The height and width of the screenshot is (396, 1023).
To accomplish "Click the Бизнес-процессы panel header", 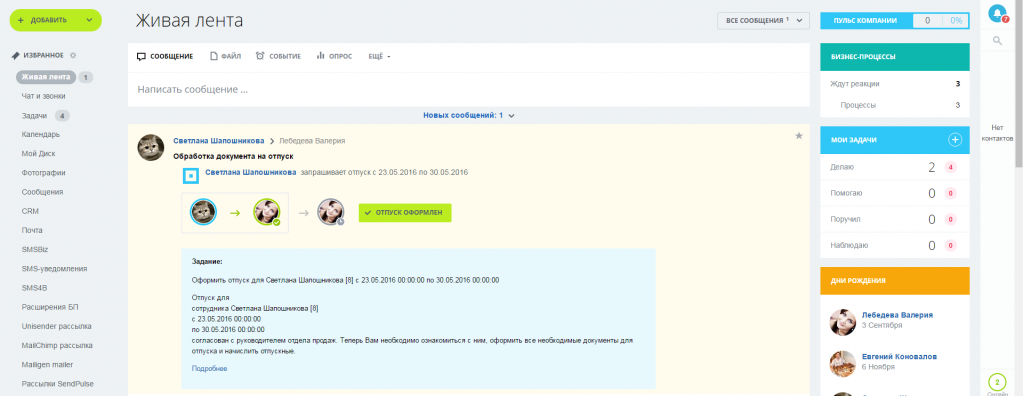I will point(894,57).
